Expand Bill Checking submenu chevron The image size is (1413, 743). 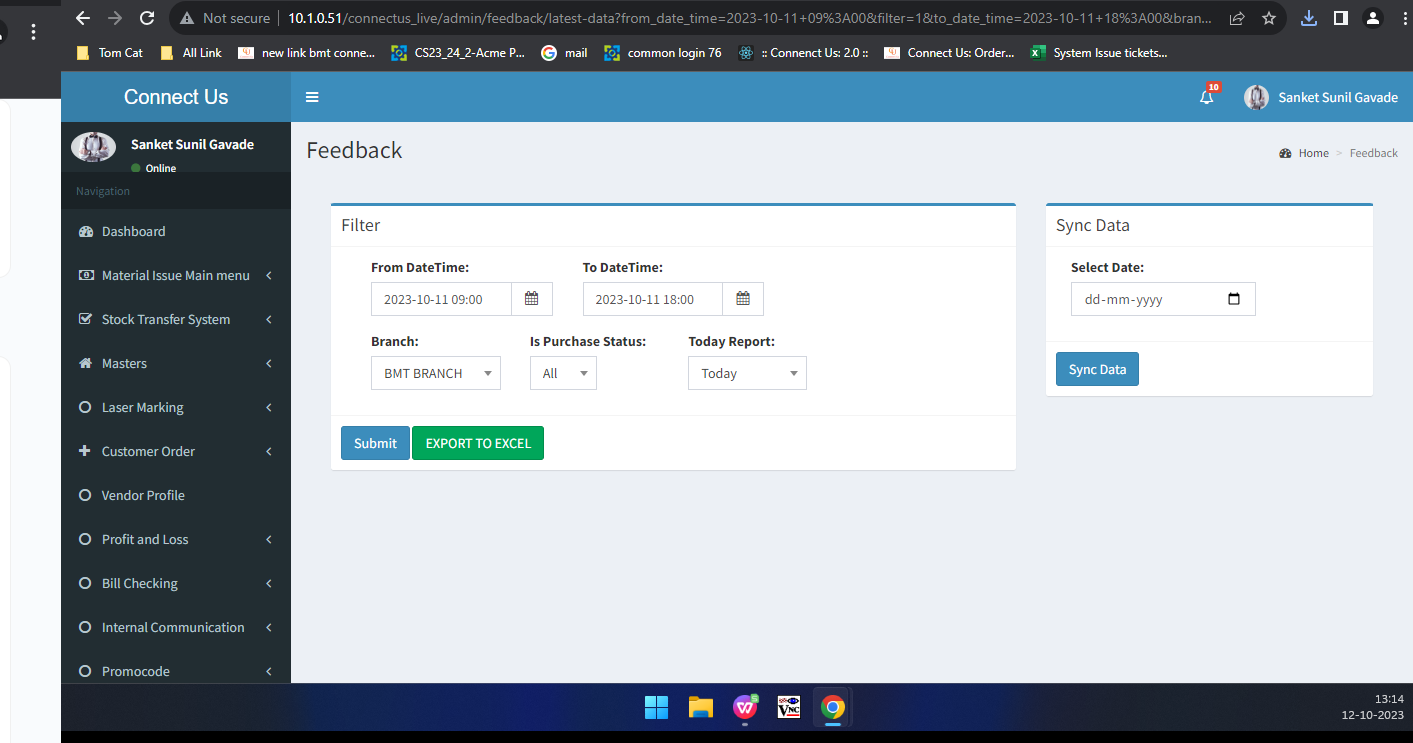(268, 583)
